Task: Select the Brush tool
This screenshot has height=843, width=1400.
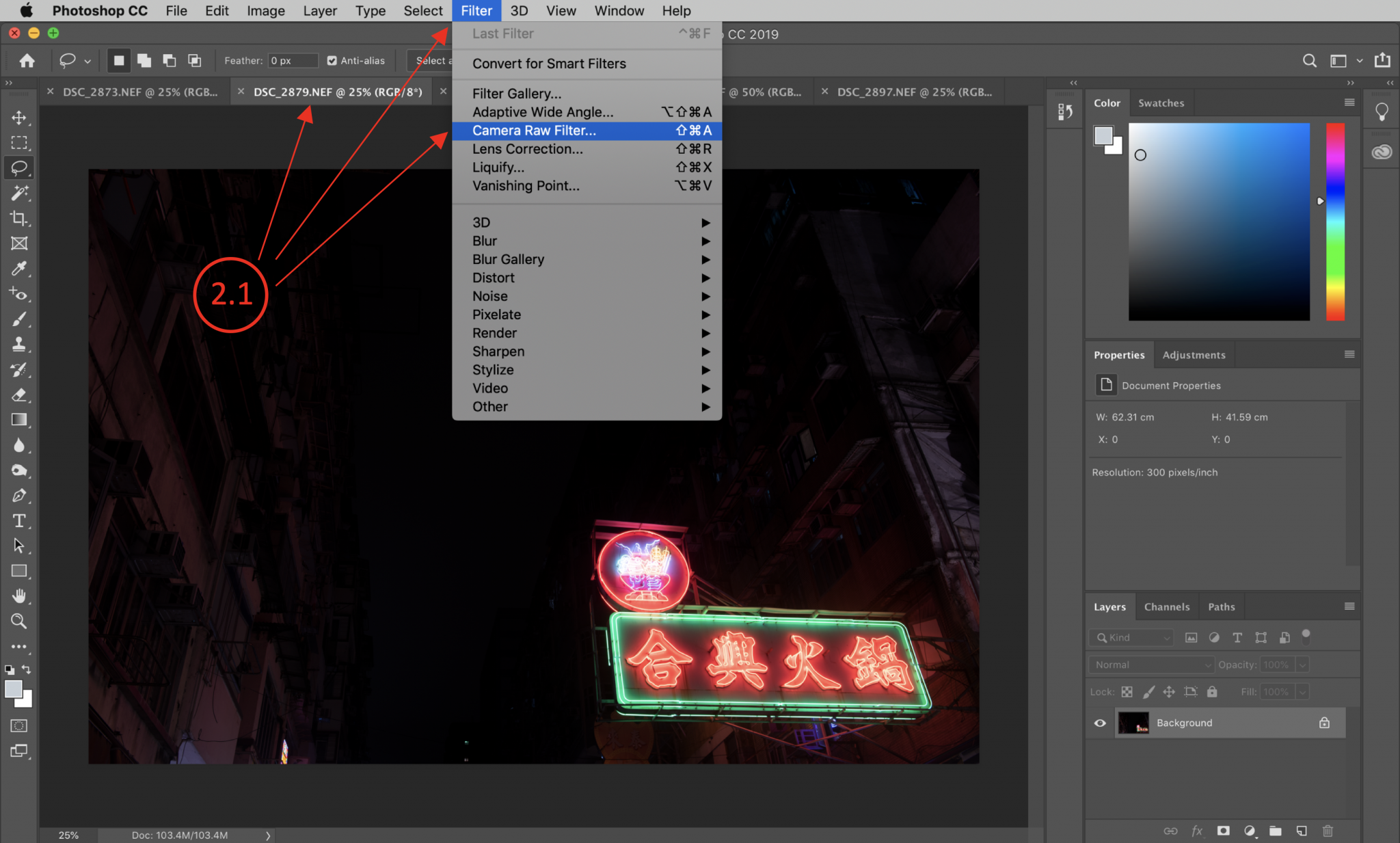Action: click(x=19, y=319)
